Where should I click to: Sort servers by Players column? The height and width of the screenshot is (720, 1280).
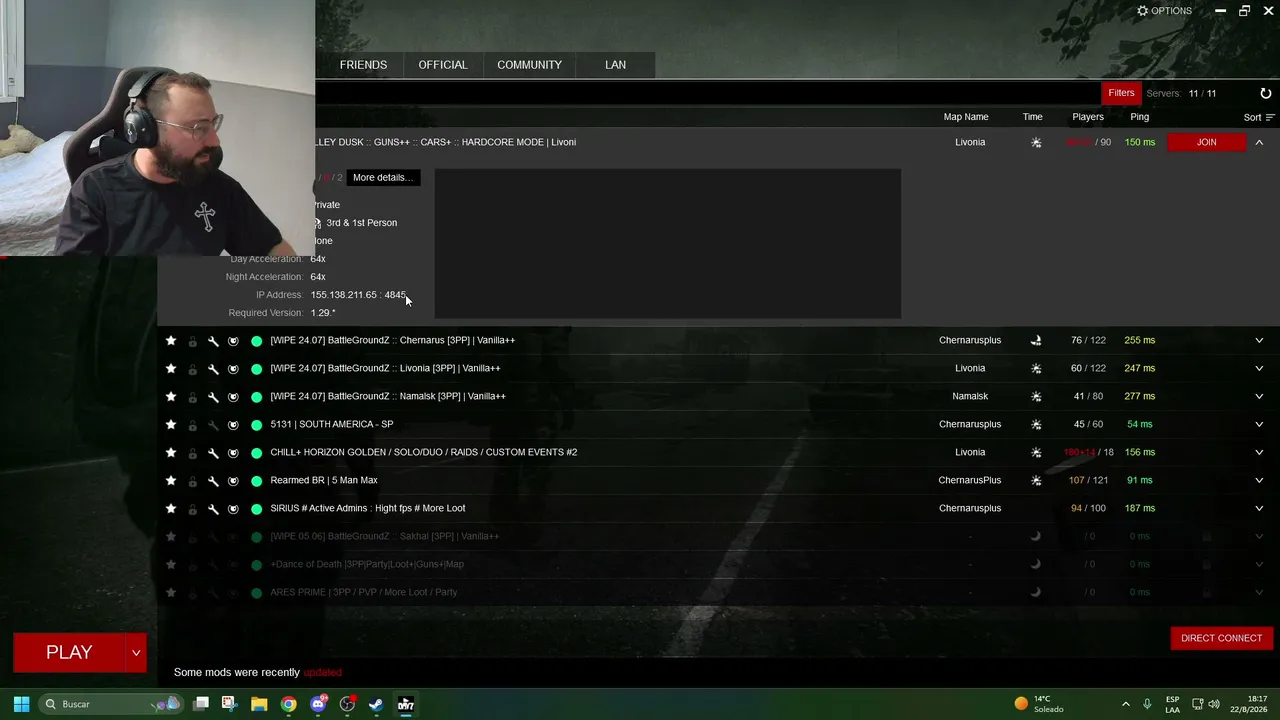pos(1088,117)
